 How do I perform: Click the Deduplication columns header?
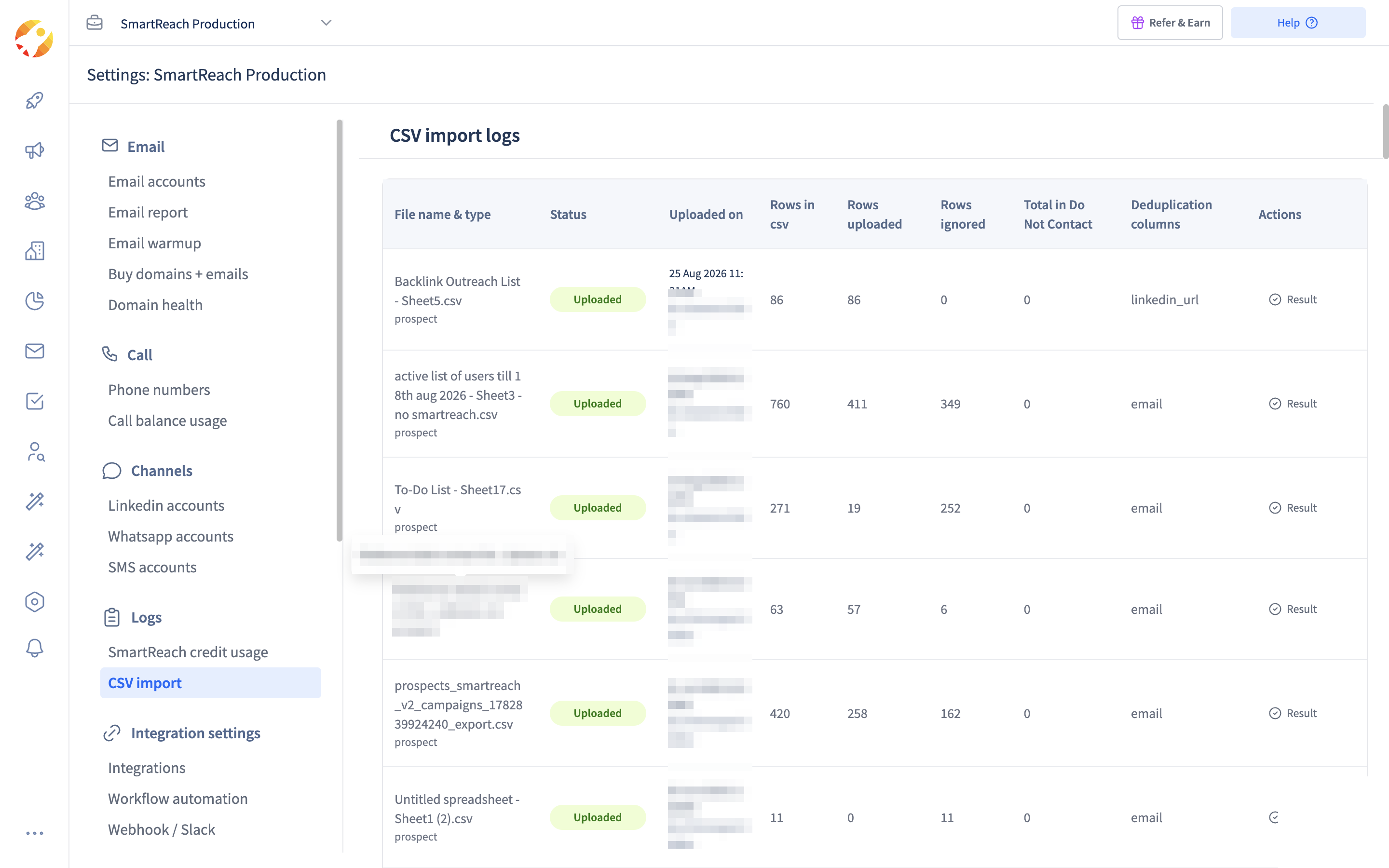(1171, 214)
